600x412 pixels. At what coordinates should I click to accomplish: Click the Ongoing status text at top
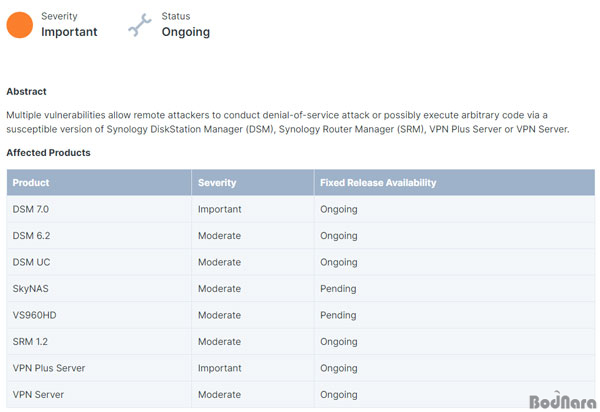pyautogui.click(x=186, y=32)
